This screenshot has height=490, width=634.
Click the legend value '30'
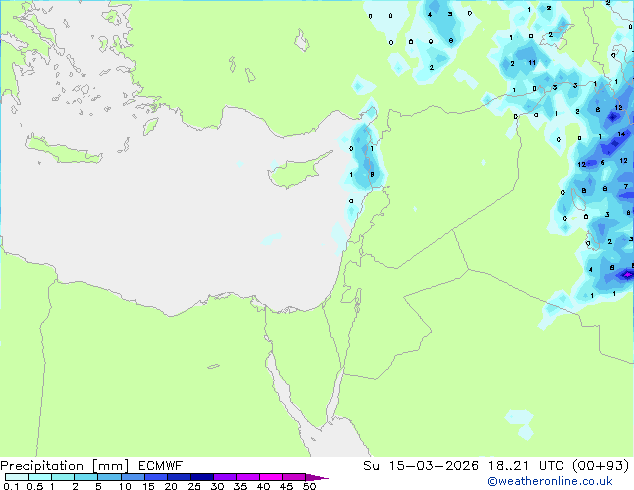coord(217,486)
